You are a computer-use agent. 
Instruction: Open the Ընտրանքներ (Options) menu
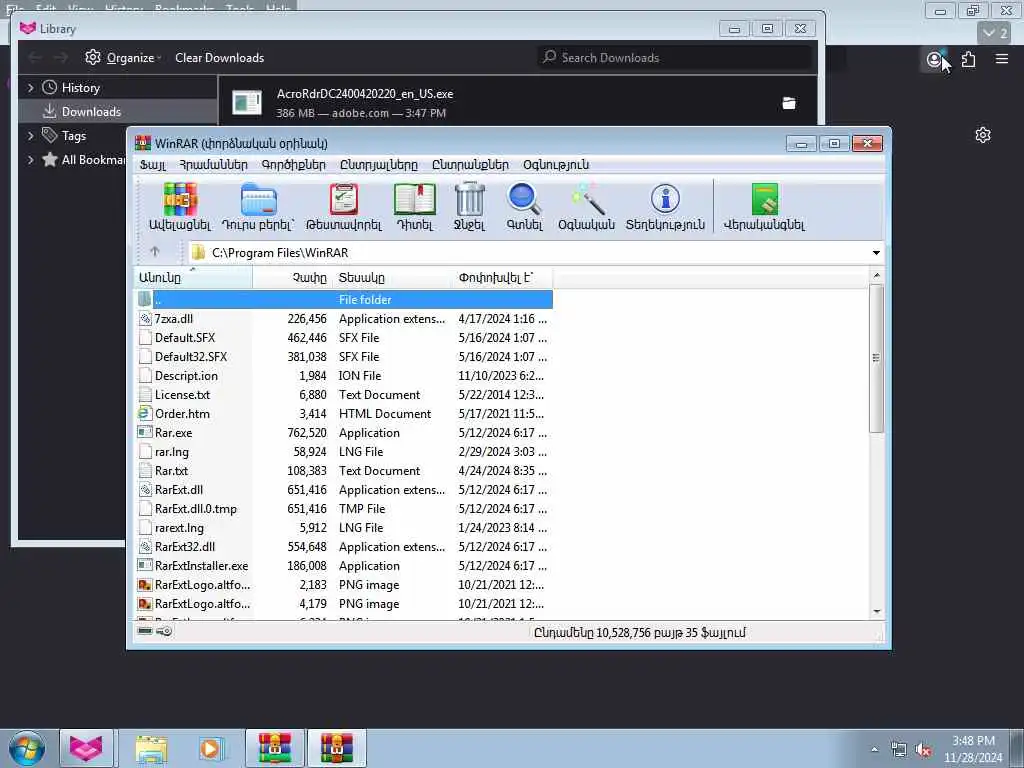[x=470, y=165]
